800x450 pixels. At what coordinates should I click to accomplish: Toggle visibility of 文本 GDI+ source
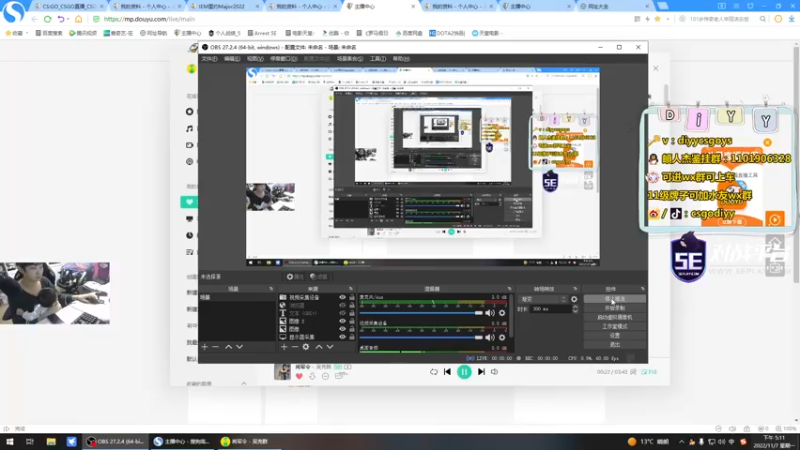[x=342, y=313]
